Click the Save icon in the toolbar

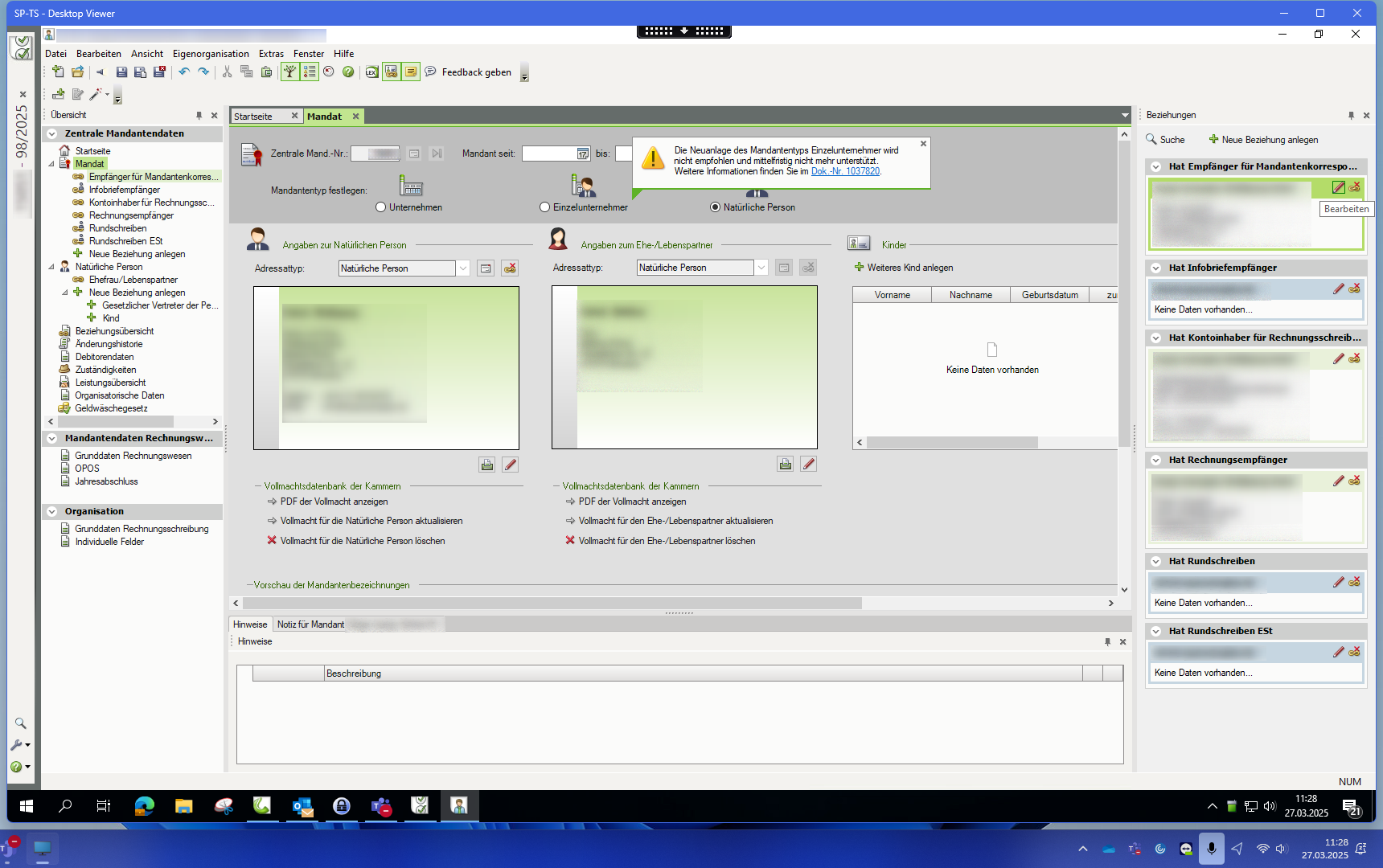click(121, 72)
